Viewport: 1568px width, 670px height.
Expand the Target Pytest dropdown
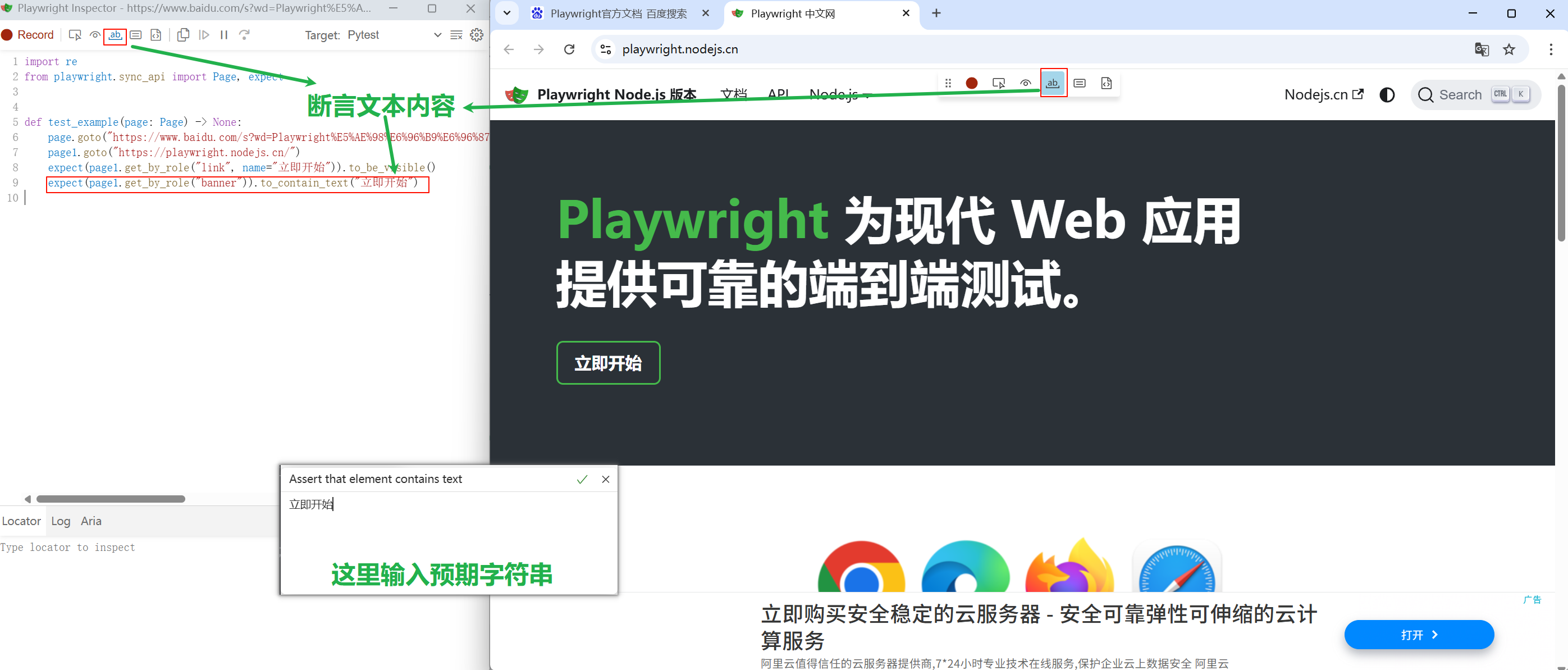point(437,35)
